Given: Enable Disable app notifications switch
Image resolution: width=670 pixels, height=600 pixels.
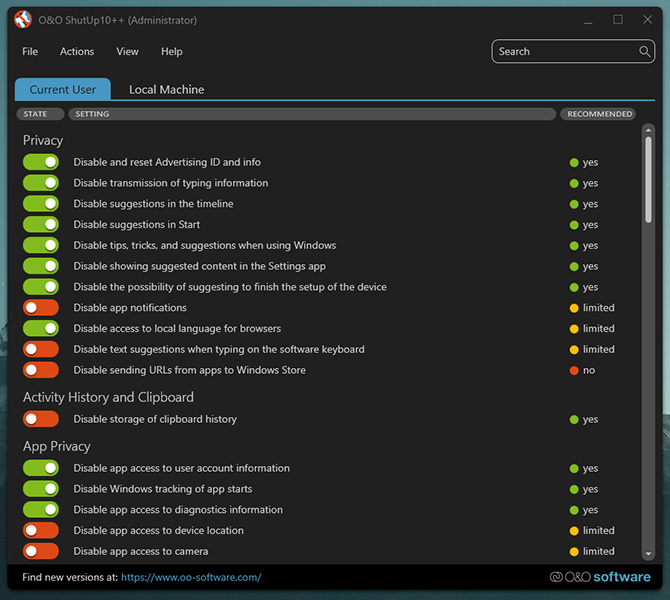Looking at the screenshot, I should [x=41, y=308].
